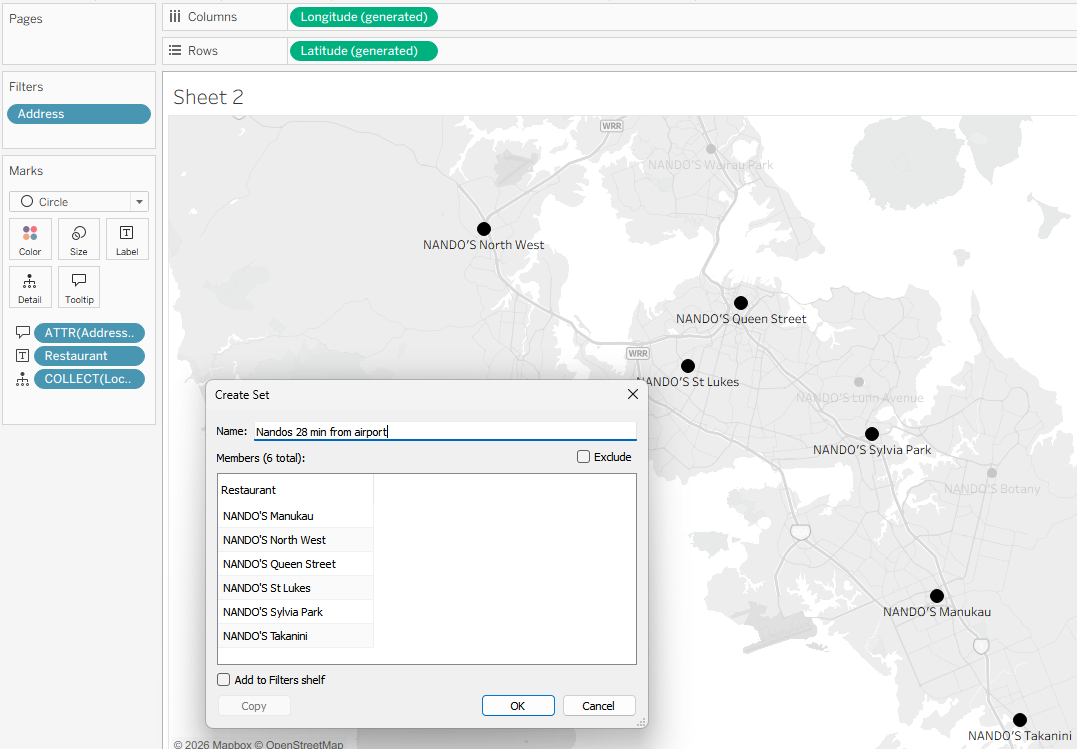Click the NANDO'S Sylvia Park map label

pyautogui.click(x=872, y=450)
